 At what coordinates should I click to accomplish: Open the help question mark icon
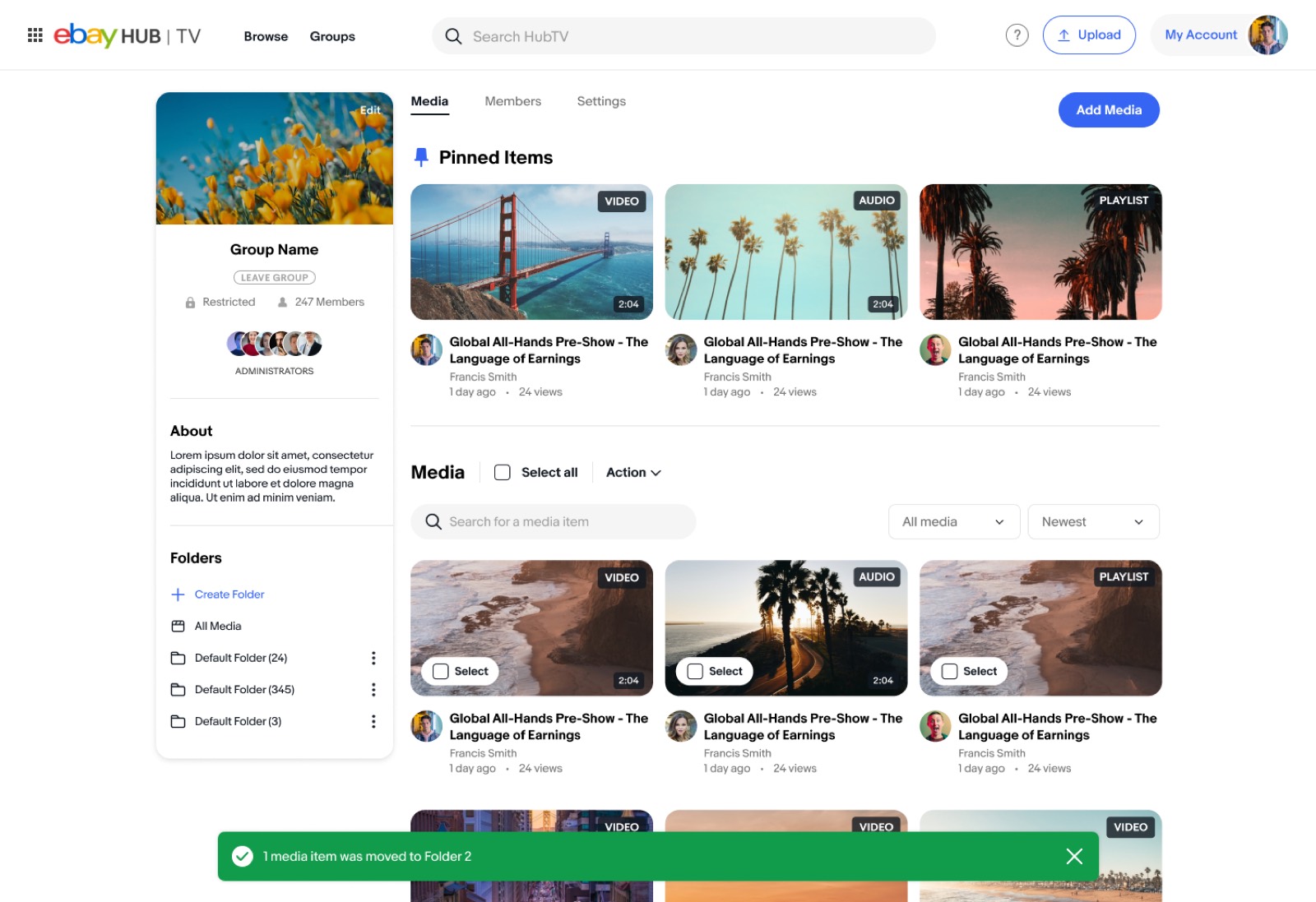click(x=1017, y=35)
